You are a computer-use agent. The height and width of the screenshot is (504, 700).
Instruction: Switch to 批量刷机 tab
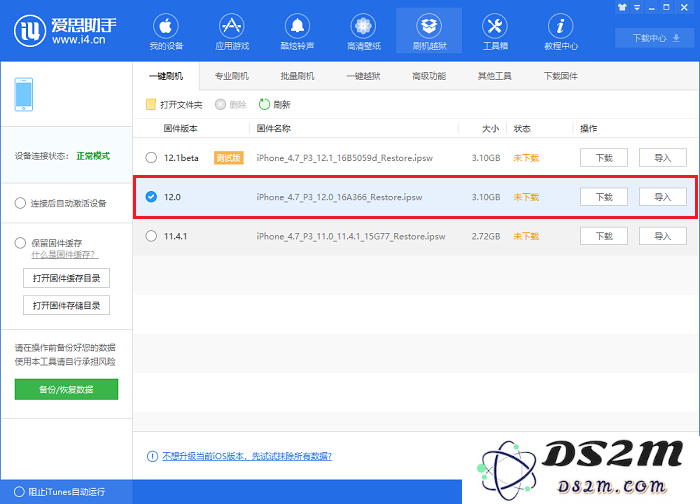(297, 76)
